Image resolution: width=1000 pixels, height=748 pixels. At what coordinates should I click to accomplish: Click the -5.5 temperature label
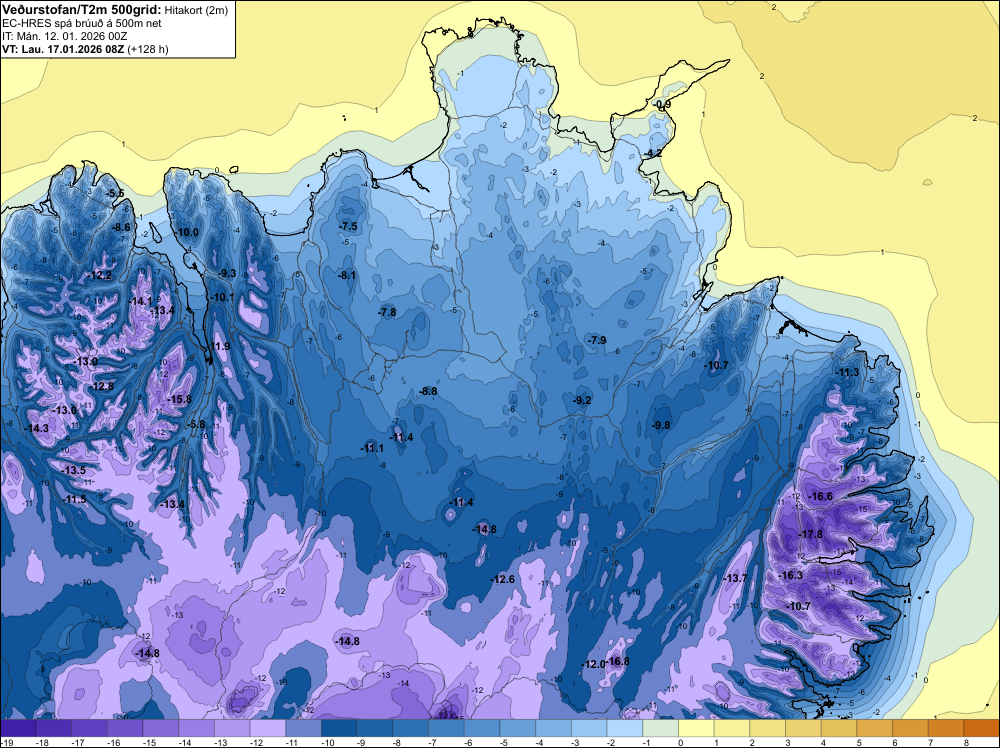point(115,193)
